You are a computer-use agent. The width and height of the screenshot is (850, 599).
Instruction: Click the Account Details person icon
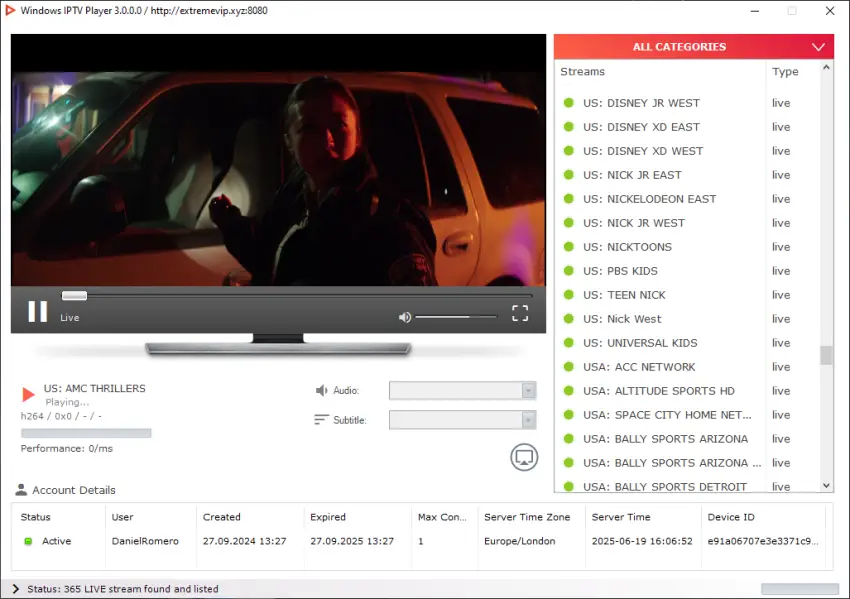click(x=21, y=489)
